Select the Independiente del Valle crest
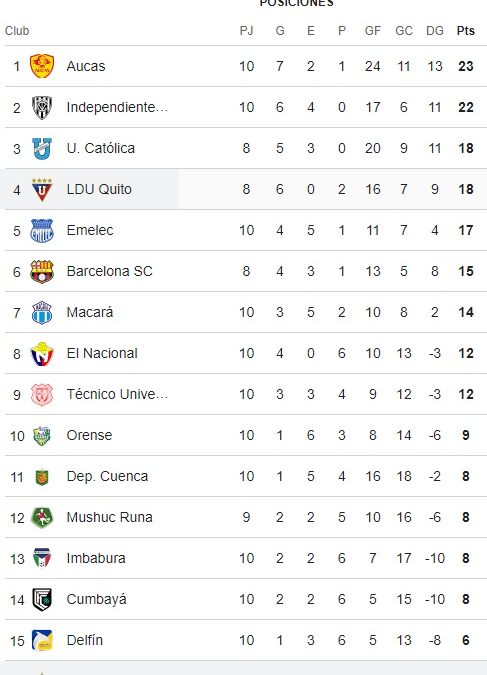This screenshot has width=487, height=675. (x=42, y=107)
